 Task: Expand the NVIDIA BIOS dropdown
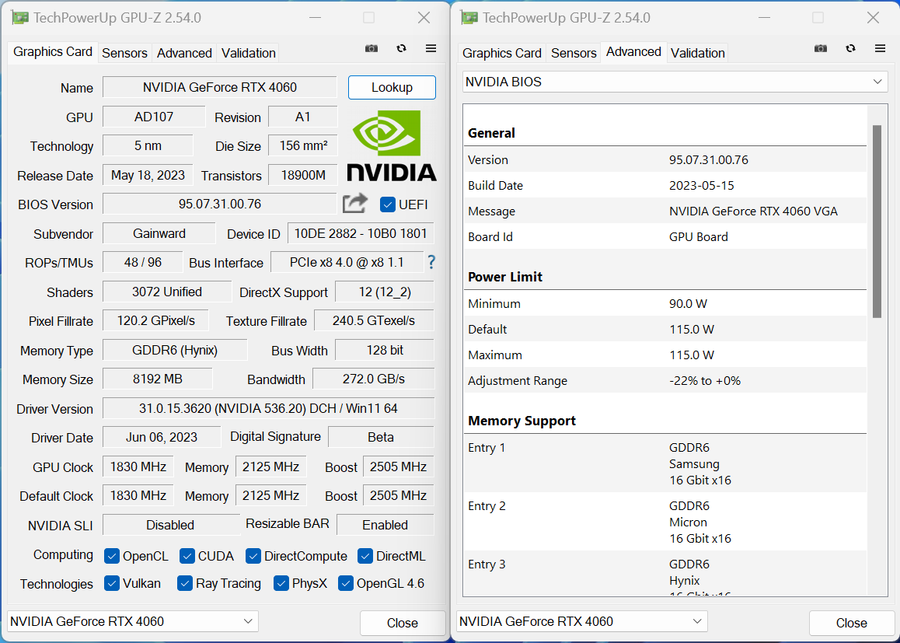click(675, 82)
